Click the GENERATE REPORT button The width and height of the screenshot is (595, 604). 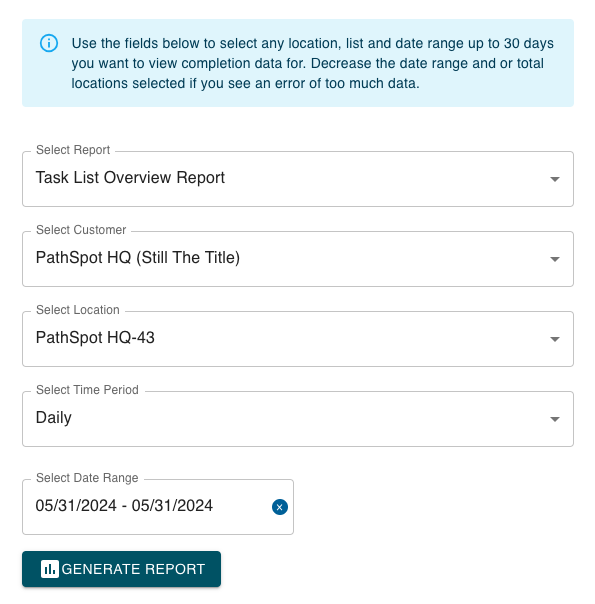(x=121, y=569)
